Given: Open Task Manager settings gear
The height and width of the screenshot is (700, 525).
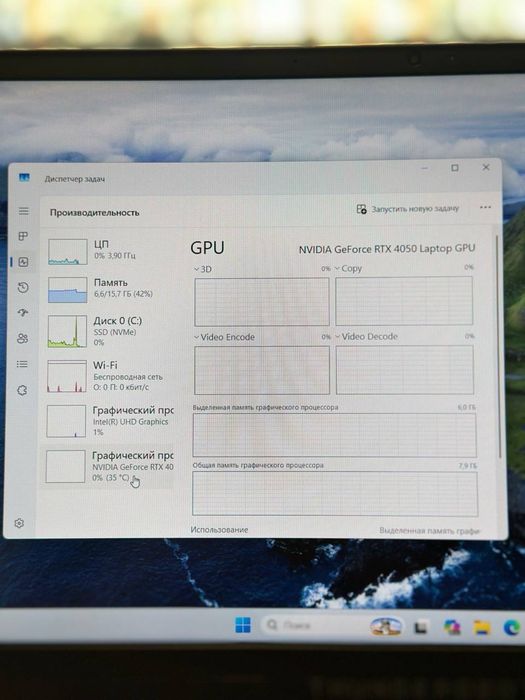Looking at the screenshot, I should click(19, 523).
